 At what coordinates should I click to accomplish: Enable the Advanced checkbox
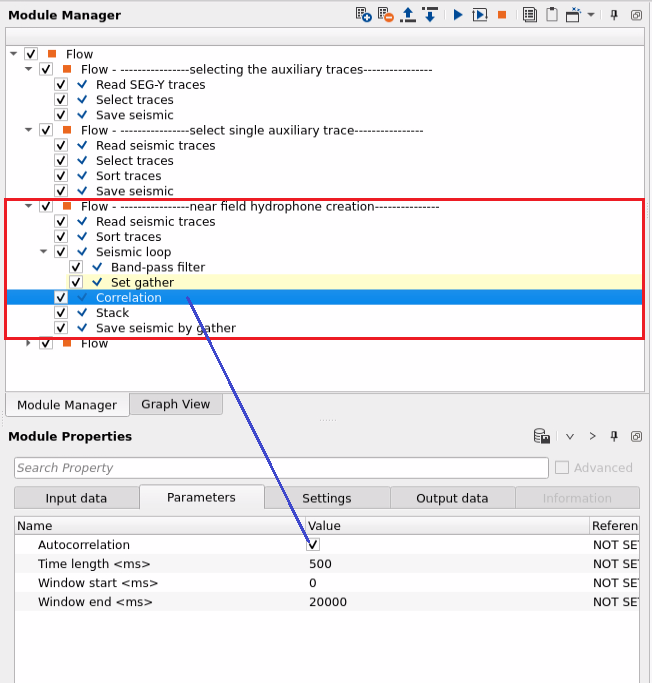coord(562,468)
